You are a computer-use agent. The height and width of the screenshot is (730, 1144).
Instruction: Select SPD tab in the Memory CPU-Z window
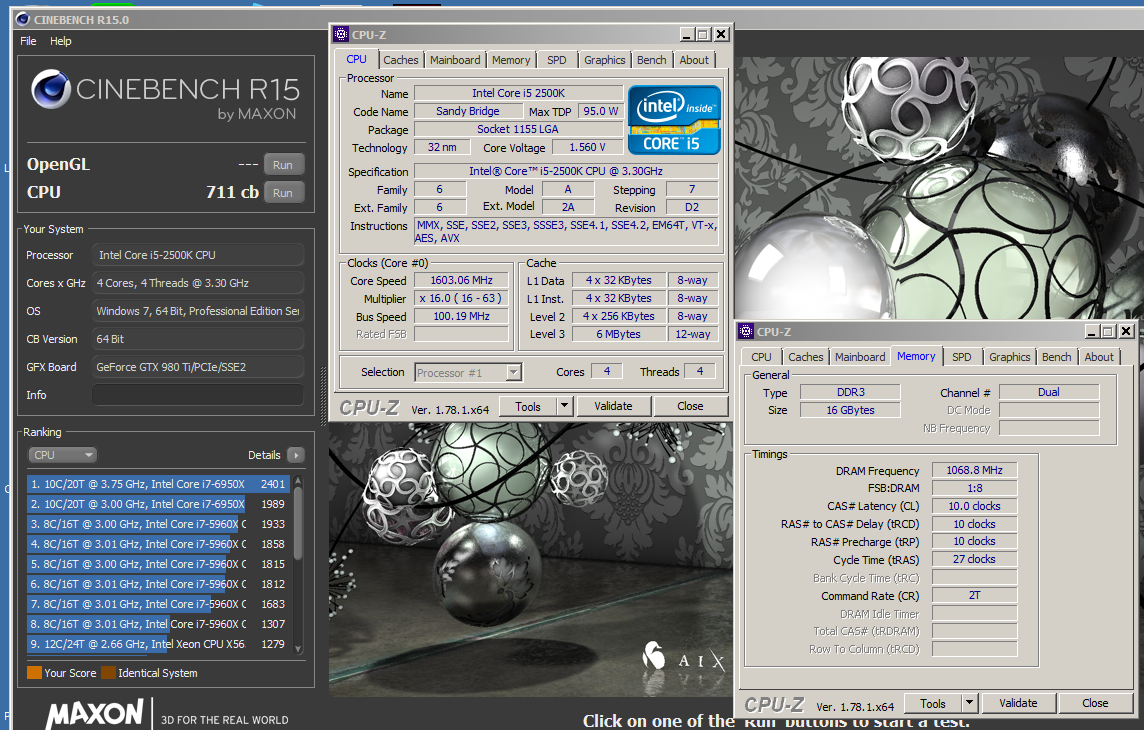[962, 357]
